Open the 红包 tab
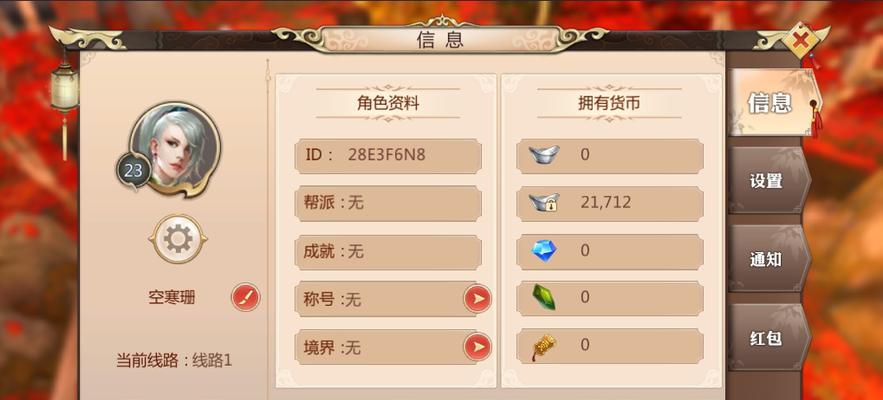The image size is (883, 400). [x=768, y=338]
